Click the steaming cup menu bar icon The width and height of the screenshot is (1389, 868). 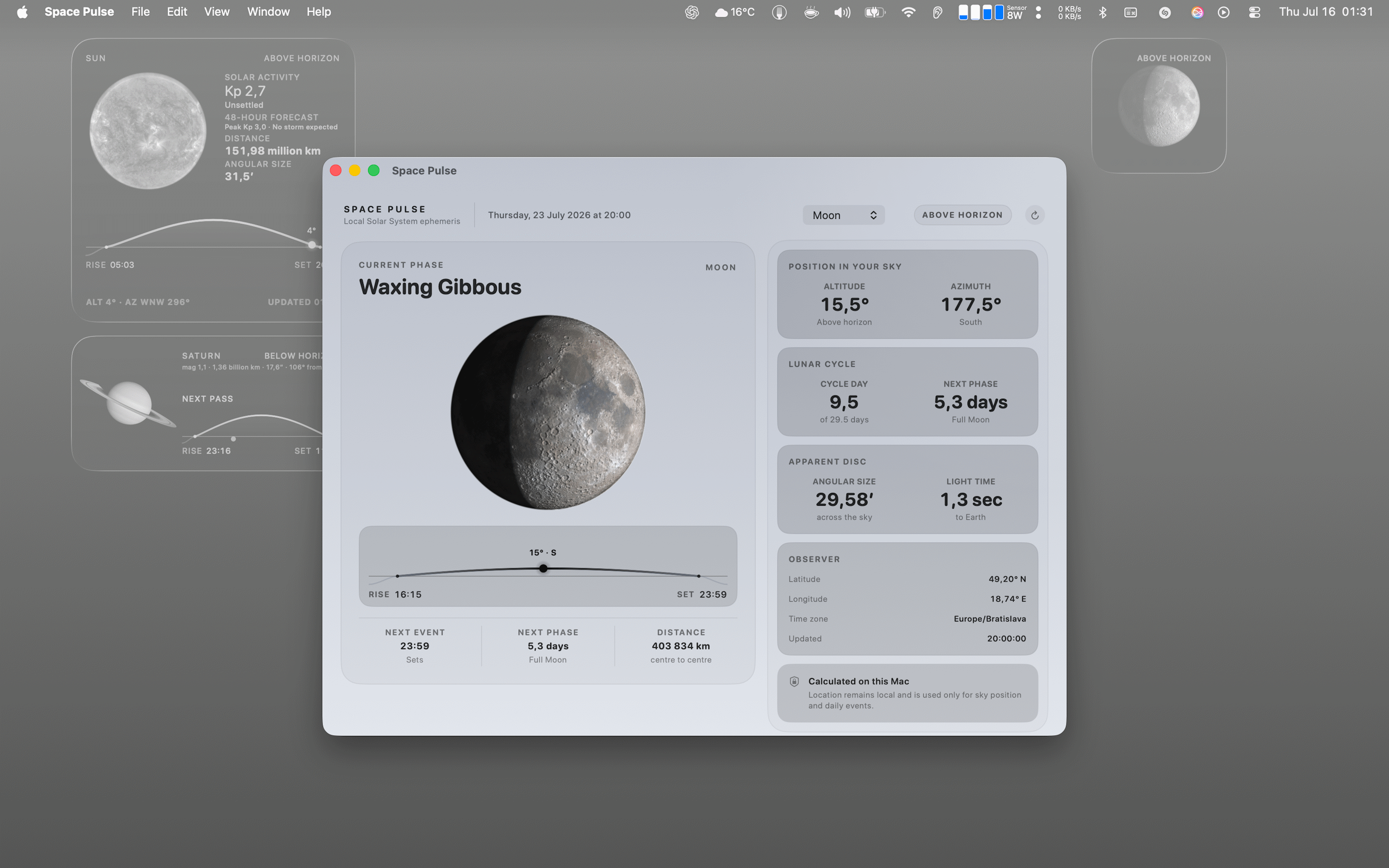pos(811,12)
